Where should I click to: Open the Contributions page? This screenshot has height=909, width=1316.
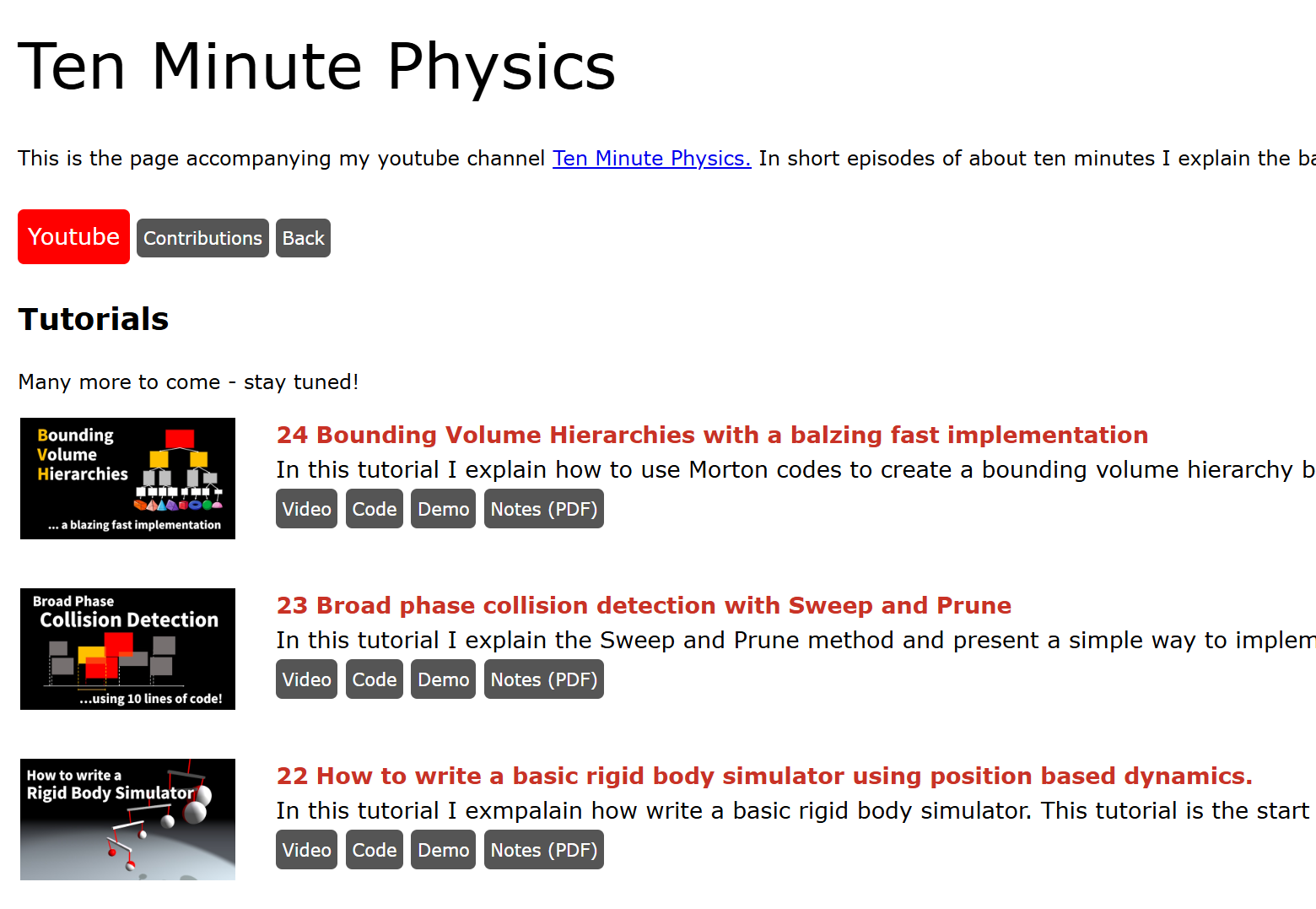[x=202, y=238]
